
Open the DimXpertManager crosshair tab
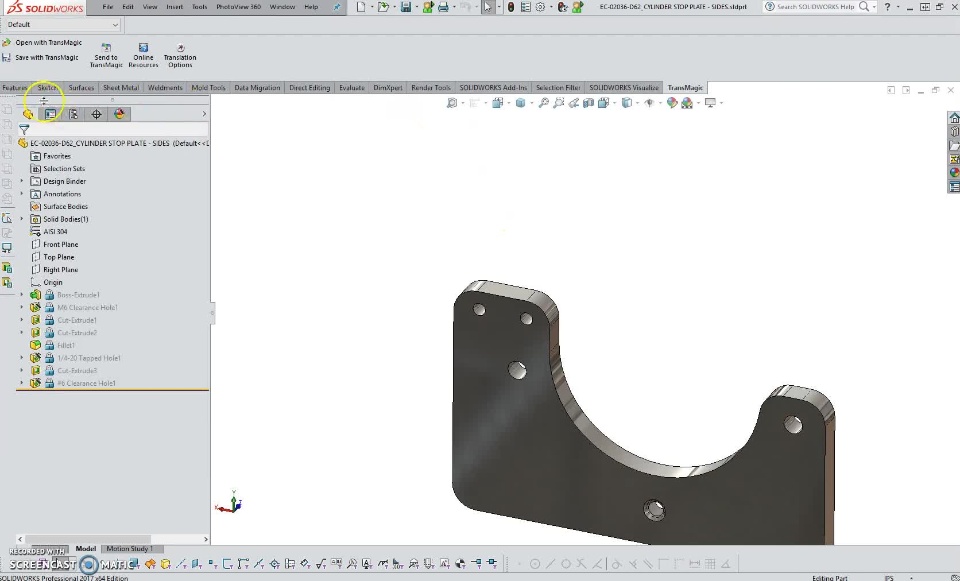point(97,114)
